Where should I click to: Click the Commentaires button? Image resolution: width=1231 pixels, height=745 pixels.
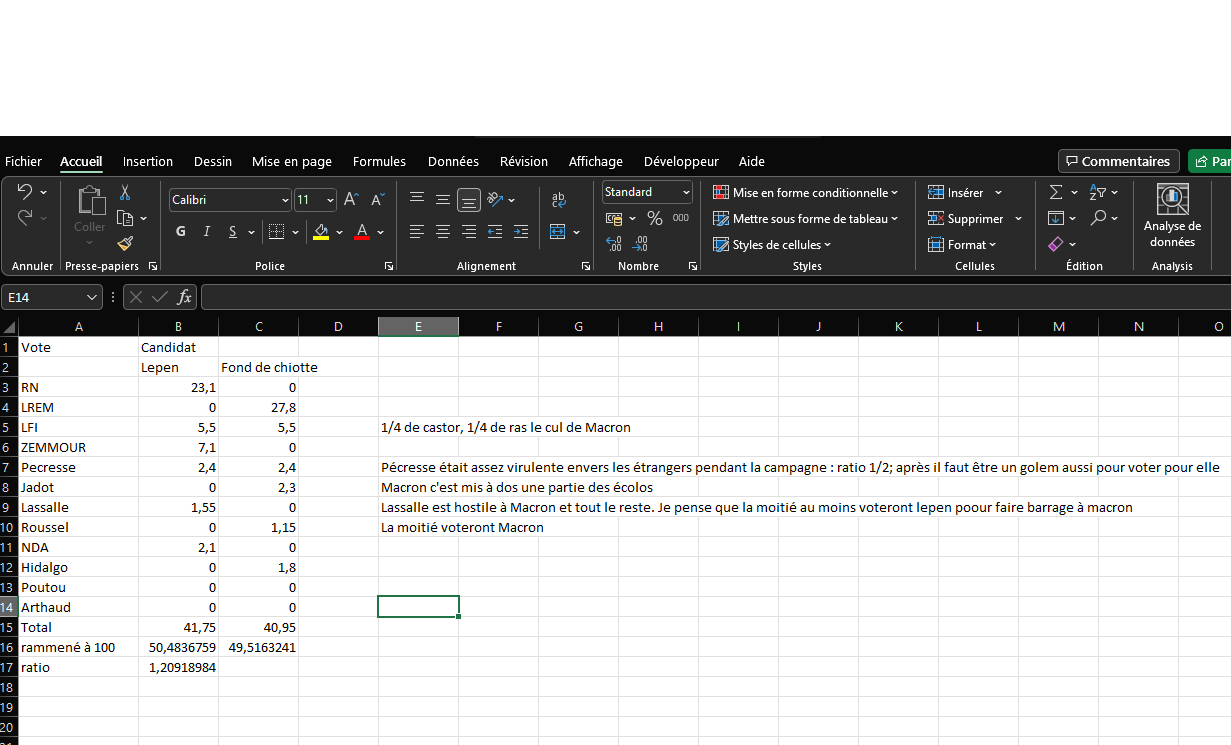click(x=1117, y=162)
